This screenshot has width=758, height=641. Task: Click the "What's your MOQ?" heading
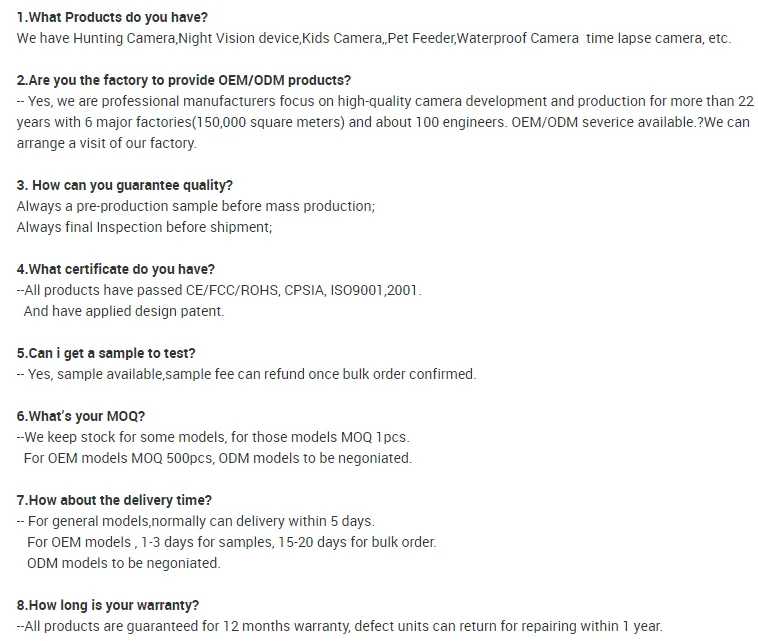(81, 416)
